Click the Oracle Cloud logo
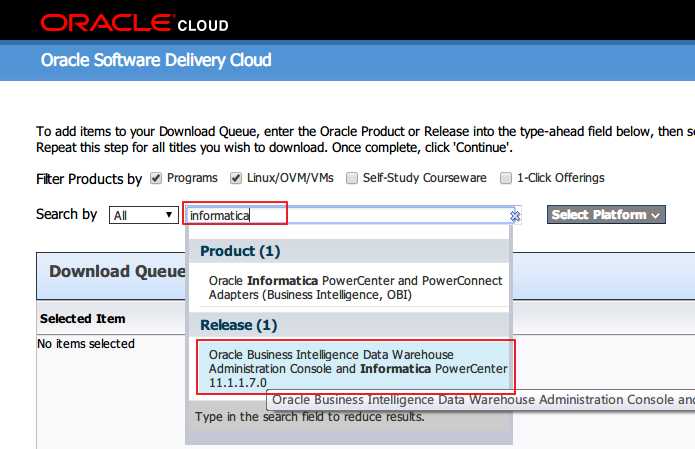This screenshot has width=695, height=449. click(135, 23)
